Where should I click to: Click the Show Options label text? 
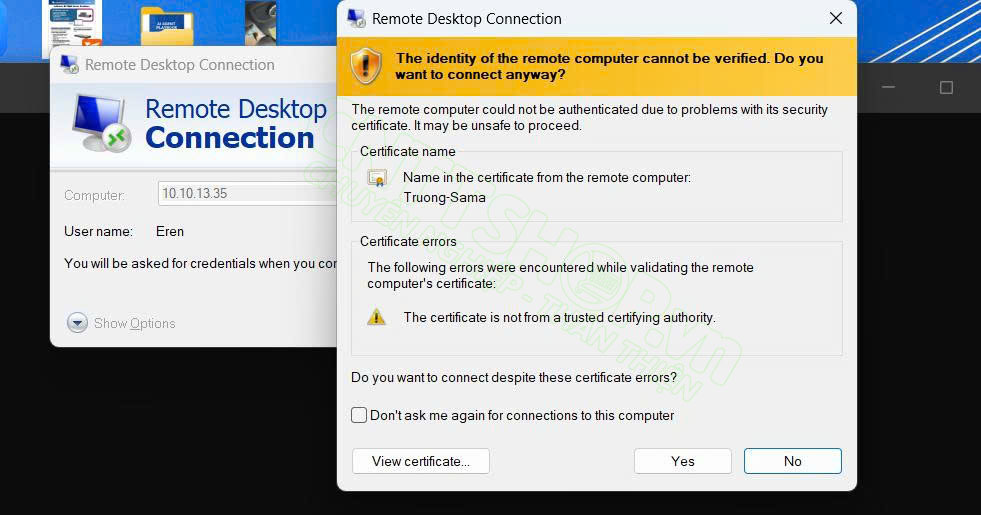(x=134, y=323)
